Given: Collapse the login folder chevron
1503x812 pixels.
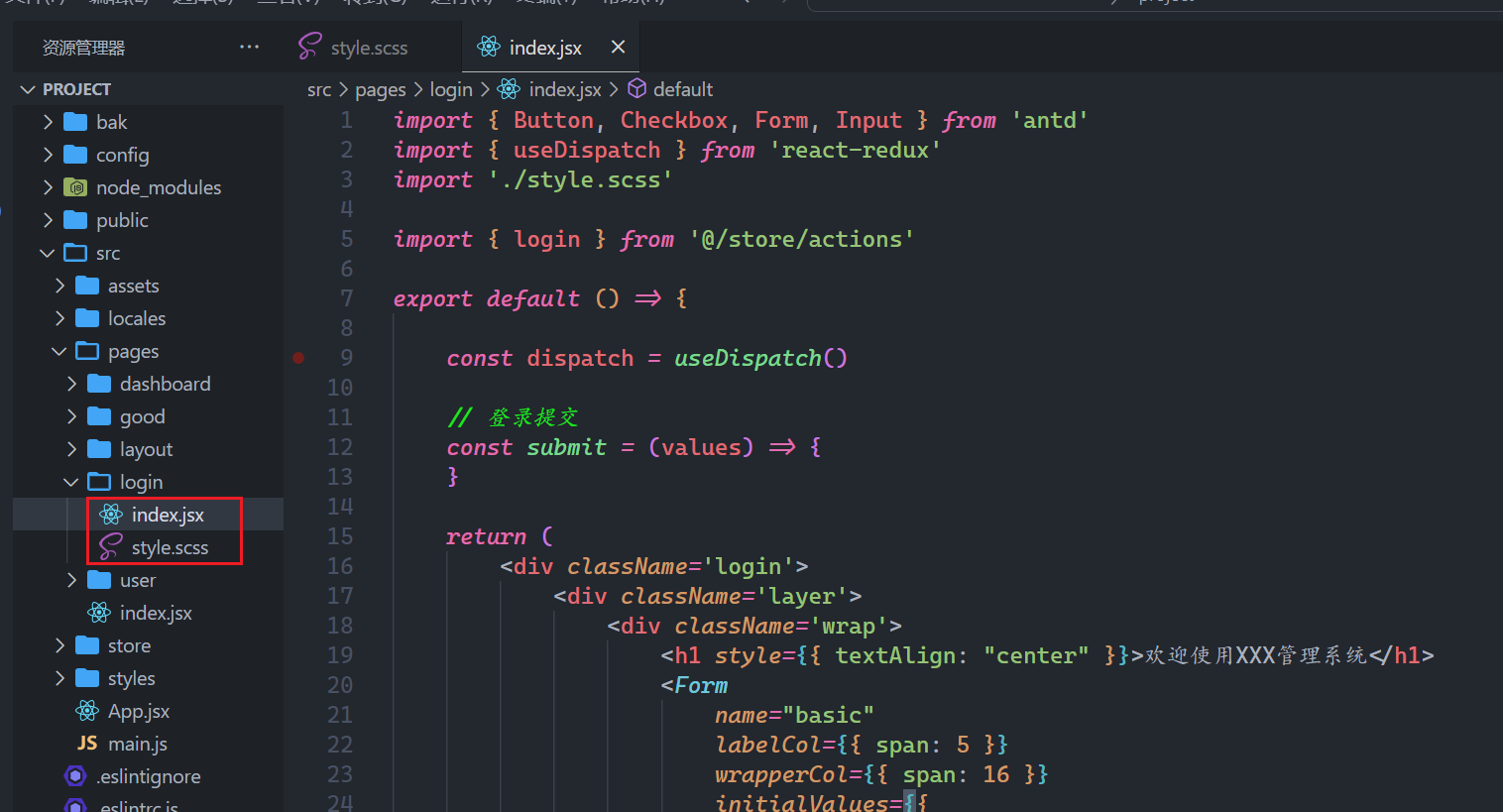Looking at the screenshot, I should point(71,482).
